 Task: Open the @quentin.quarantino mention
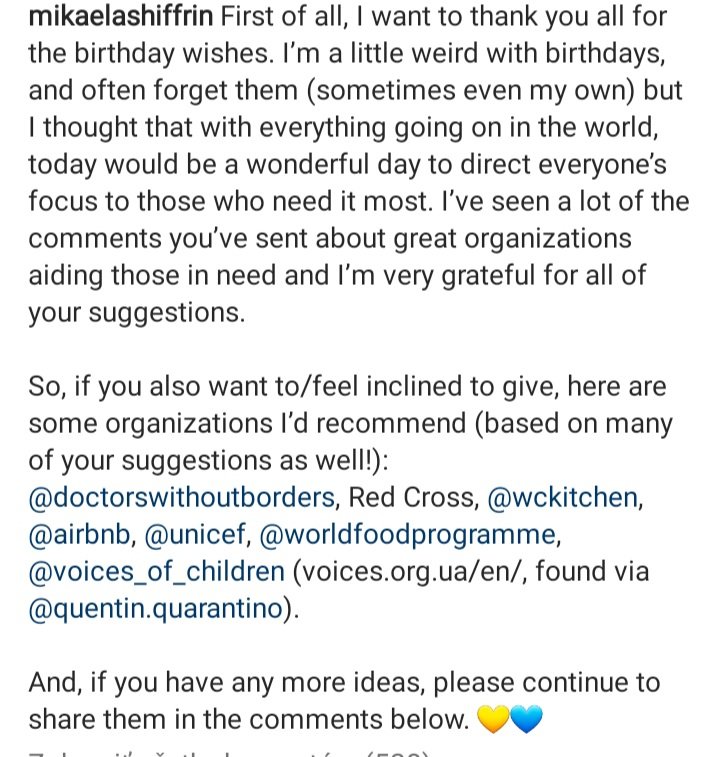tap(156, 610)
